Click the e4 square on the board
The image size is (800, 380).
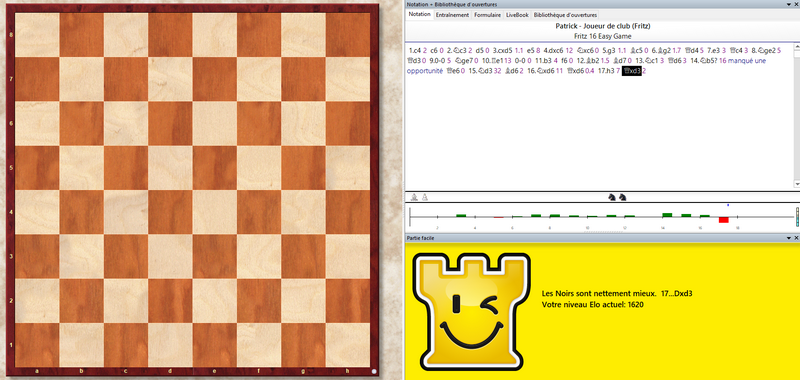pyautogui.click(x=215, y=212)
